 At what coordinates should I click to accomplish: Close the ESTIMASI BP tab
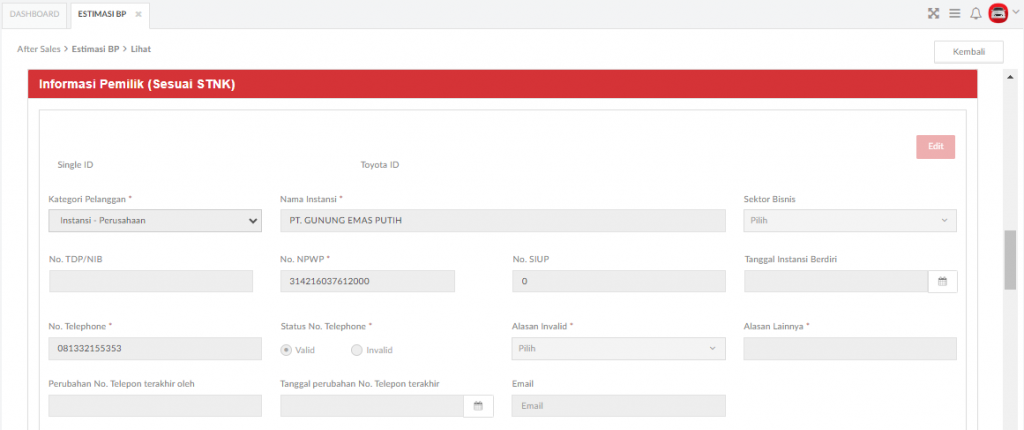(x=138, y=14)
